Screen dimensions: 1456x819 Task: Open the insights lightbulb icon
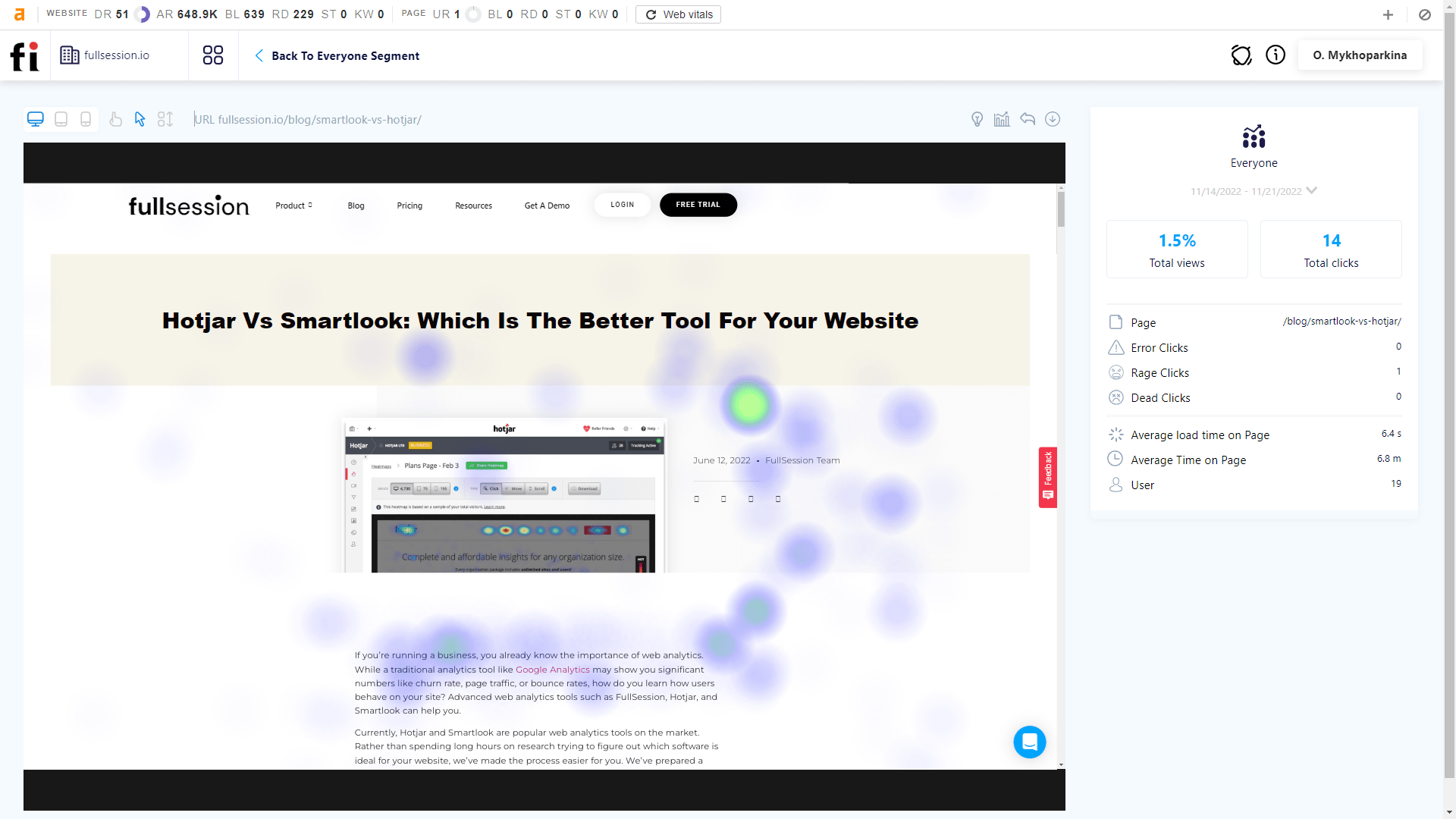(x=977, y=119)
